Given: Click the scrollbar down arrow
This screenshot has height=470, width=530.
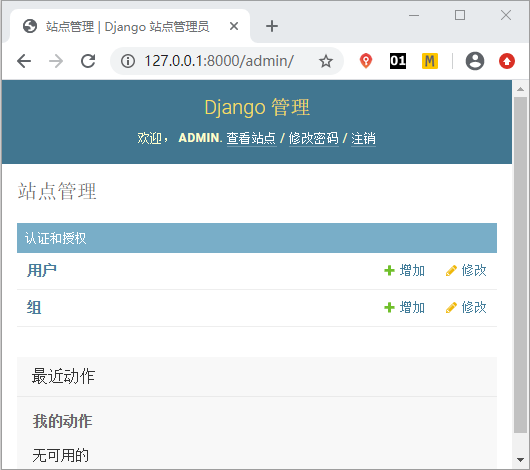Looking at the screenshot, I should 521,460.
